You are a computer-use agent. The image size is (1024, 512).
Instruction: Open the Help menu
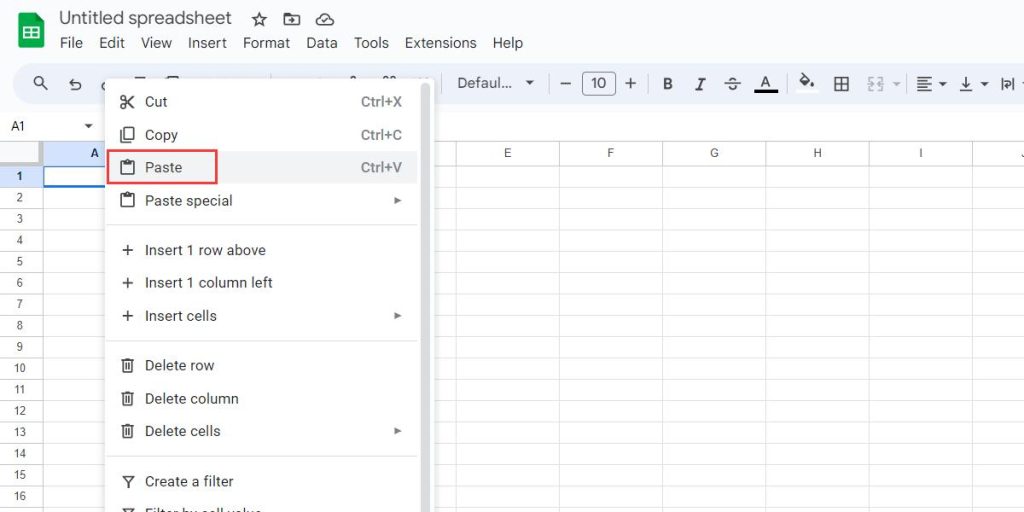(507, 43)
